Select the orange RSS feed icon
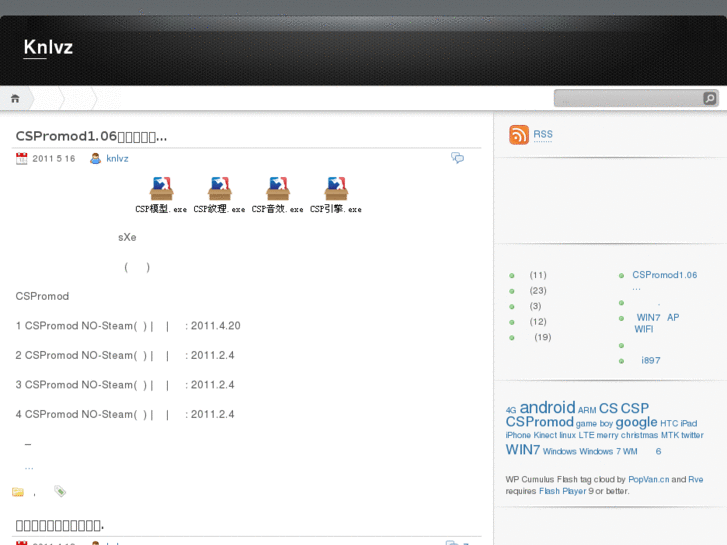Image resolution: width=727 pixels, height=545 pixels. [519, 135]
